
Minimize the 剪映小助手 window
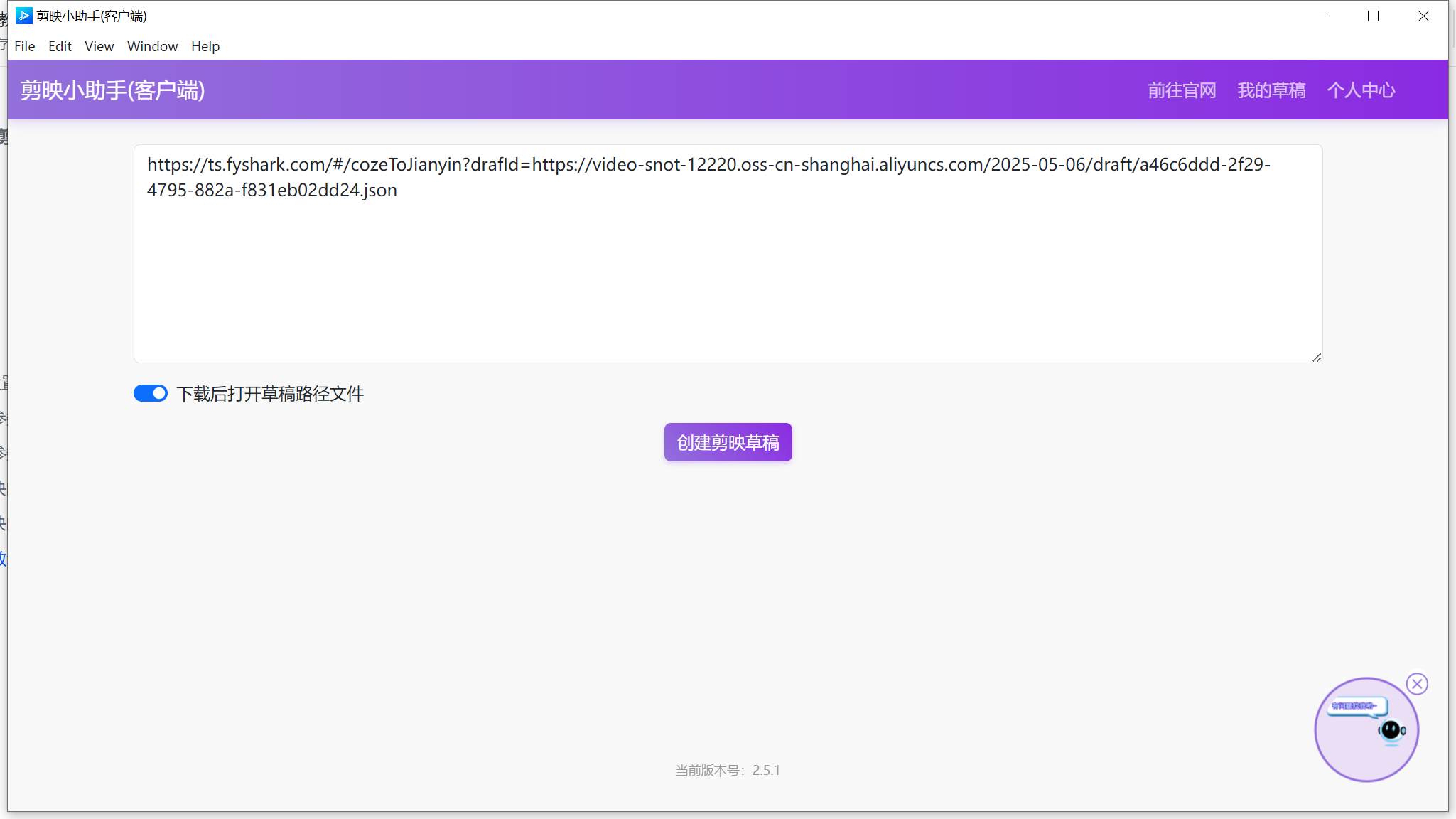pos(1324,16)
